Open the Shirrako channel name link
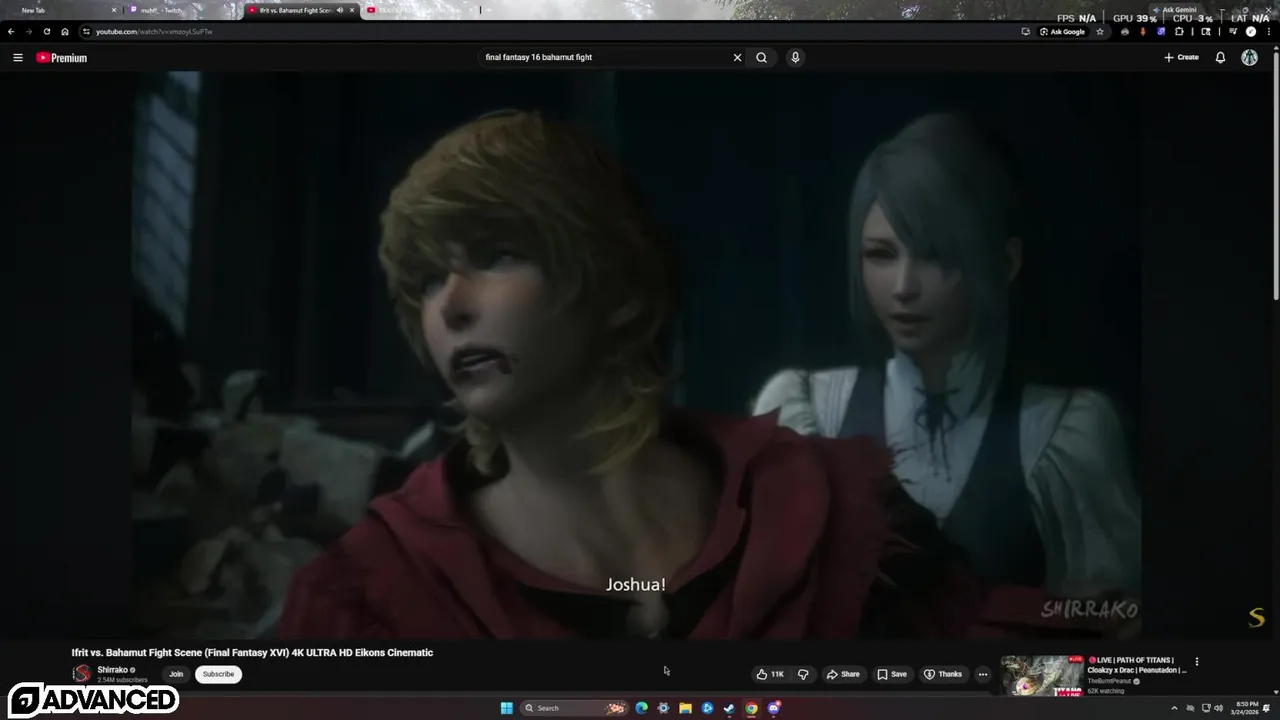 (x=112, y=670)
